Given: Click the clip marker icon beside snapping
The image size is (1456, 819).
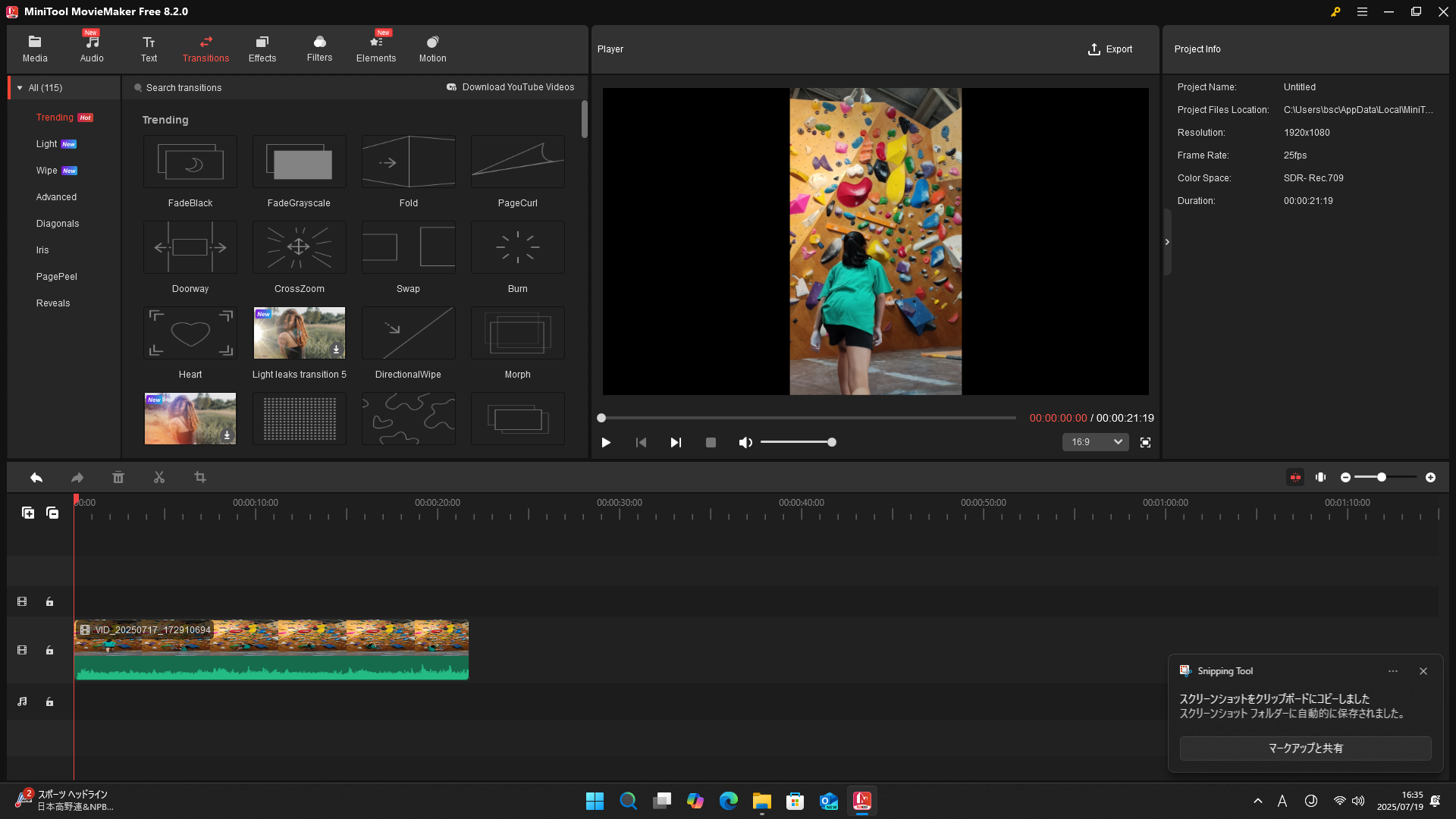Looking at the screenshot, I should pyautogui.click(x=1321, y=478).
